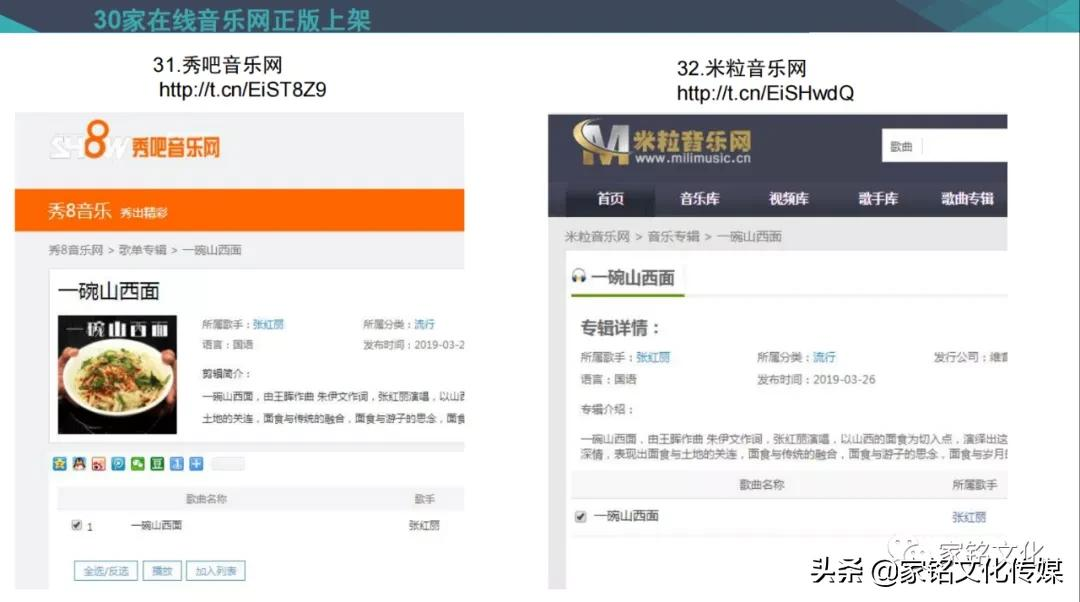Check song 1 一碗山西面 on 秀吧音乐网
This screenshot has width=1080, height=602.
76,524
